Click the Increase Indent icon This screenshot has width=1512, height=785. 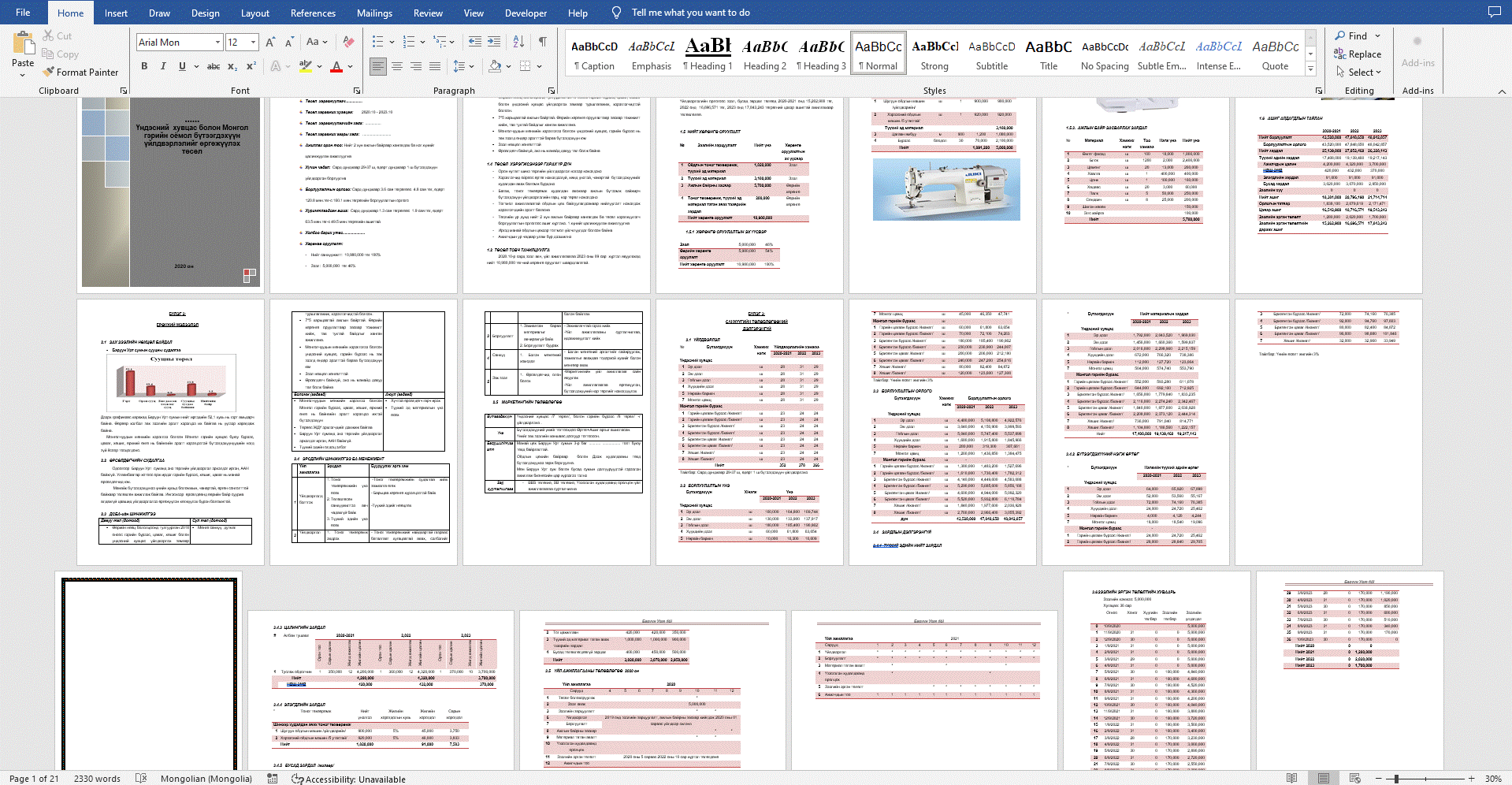494,42
